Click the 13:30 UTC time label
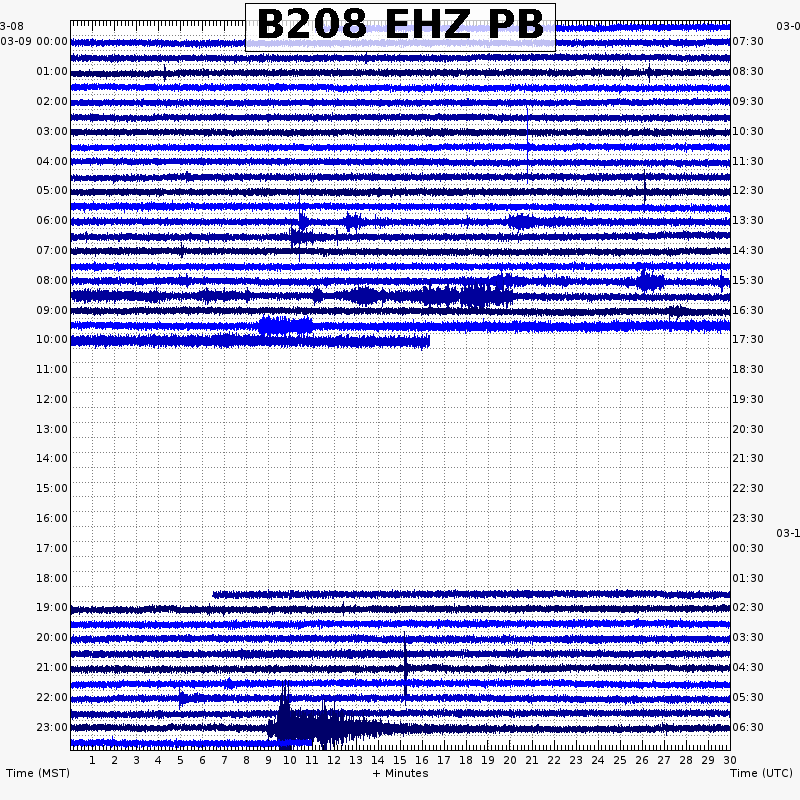This screenshot has height=800, width=800. click(748, 221)
